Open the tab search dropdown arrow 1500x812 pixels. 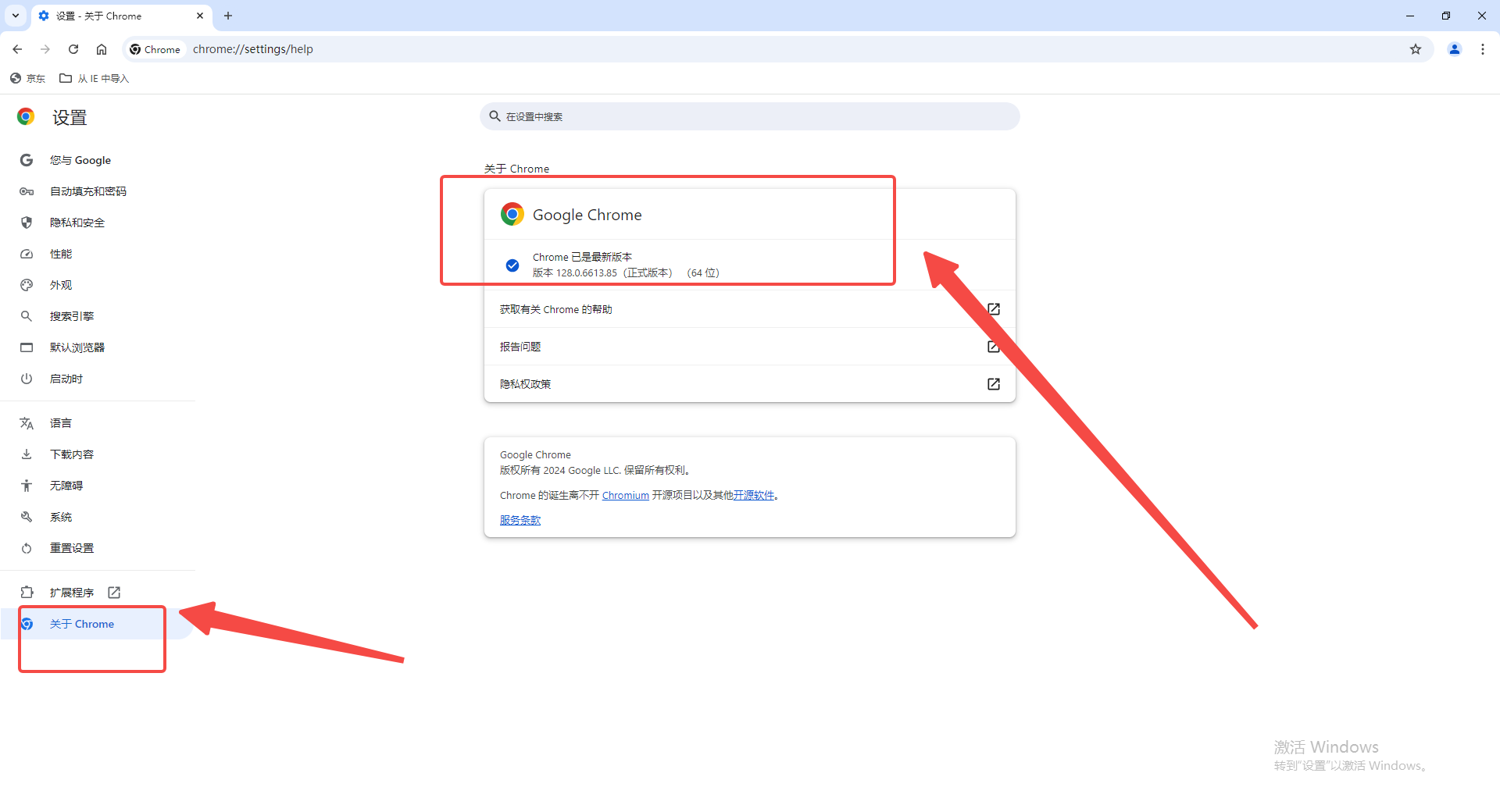[16, 16]
